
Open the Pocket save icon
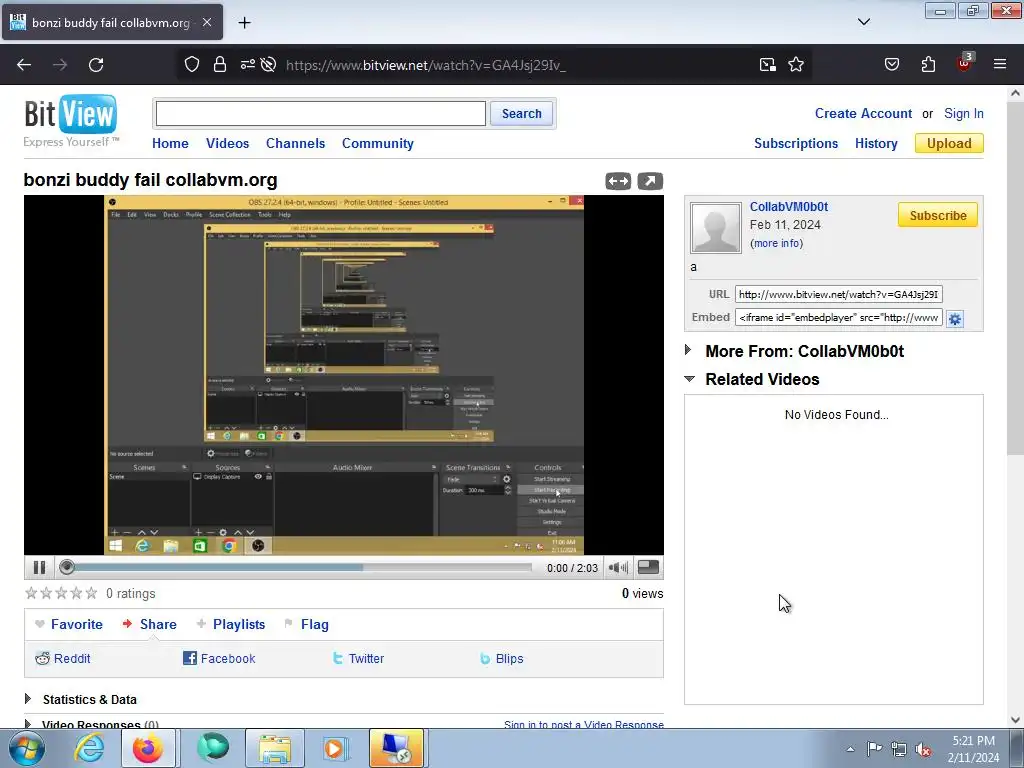(x=891, y=65)
